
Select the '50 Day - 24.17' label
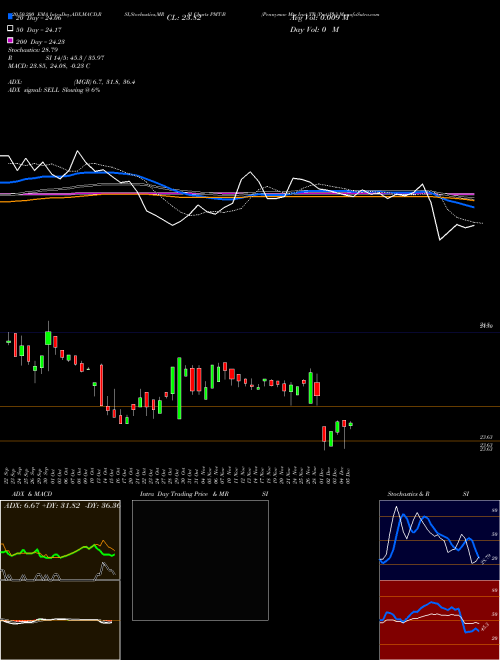tap(38, 29)
